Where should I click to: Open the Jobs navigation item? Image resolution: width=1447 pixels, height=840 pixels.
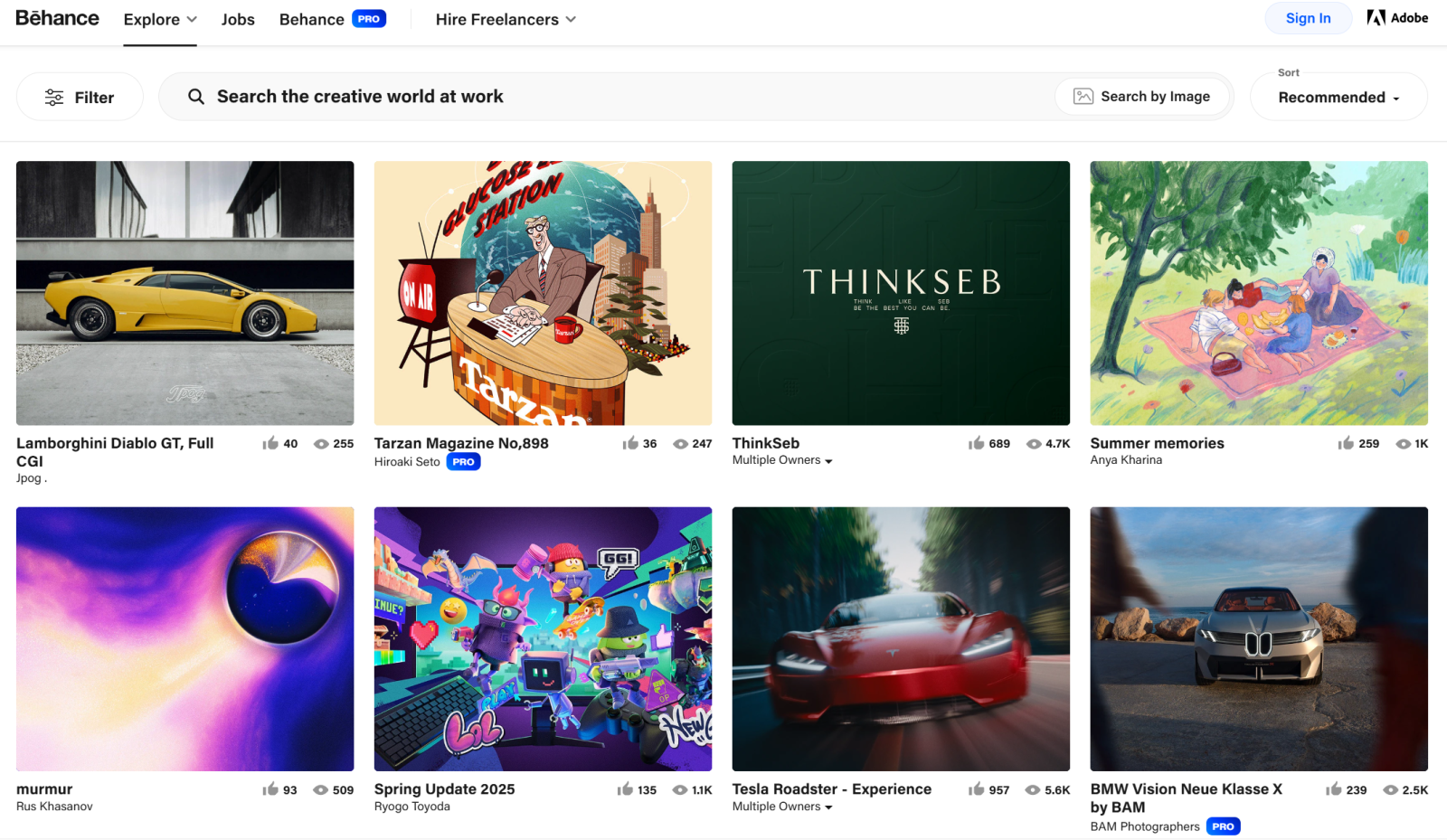(x=238, y=19)
